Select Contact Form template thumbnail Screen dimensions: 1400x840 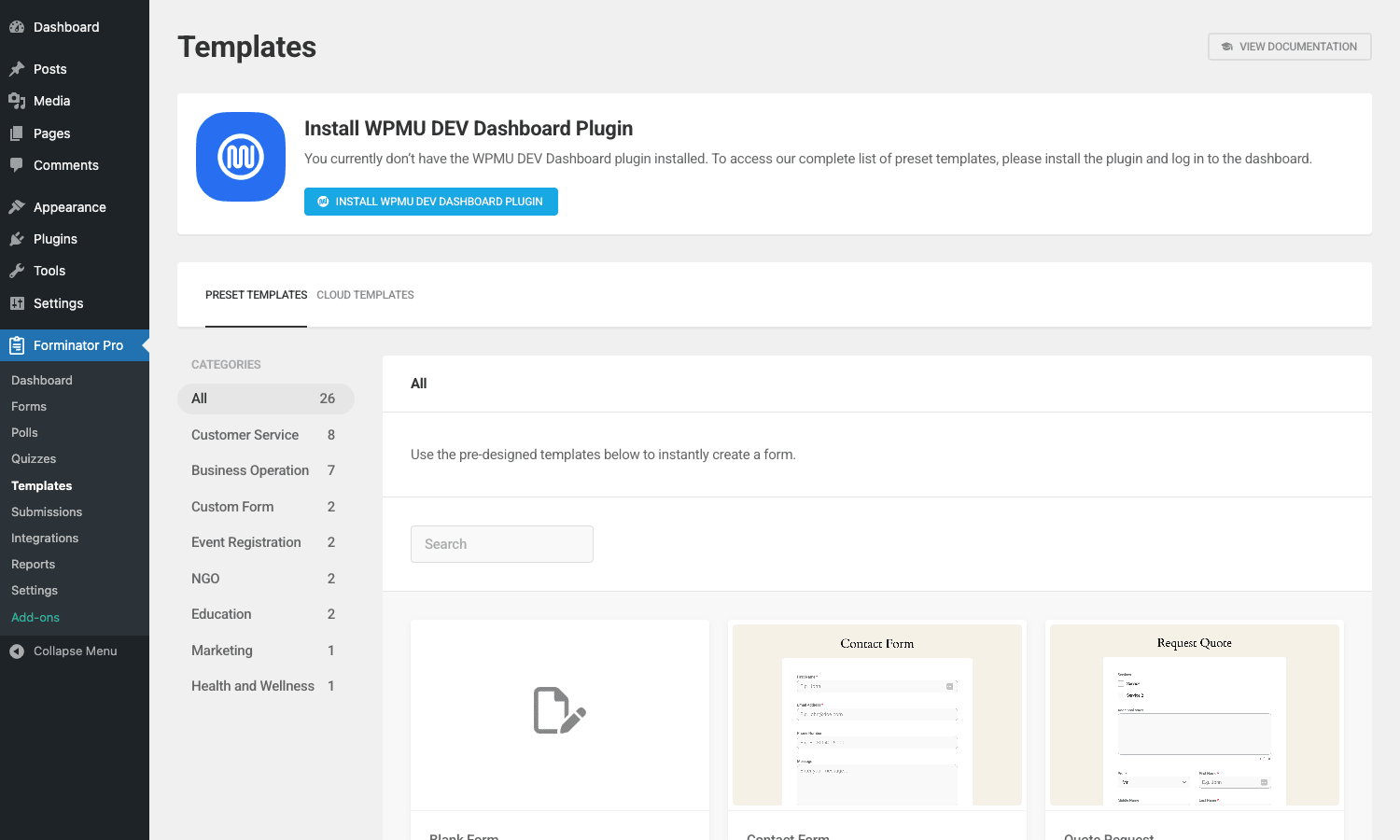pyautogui.click(x=877, y=715)
